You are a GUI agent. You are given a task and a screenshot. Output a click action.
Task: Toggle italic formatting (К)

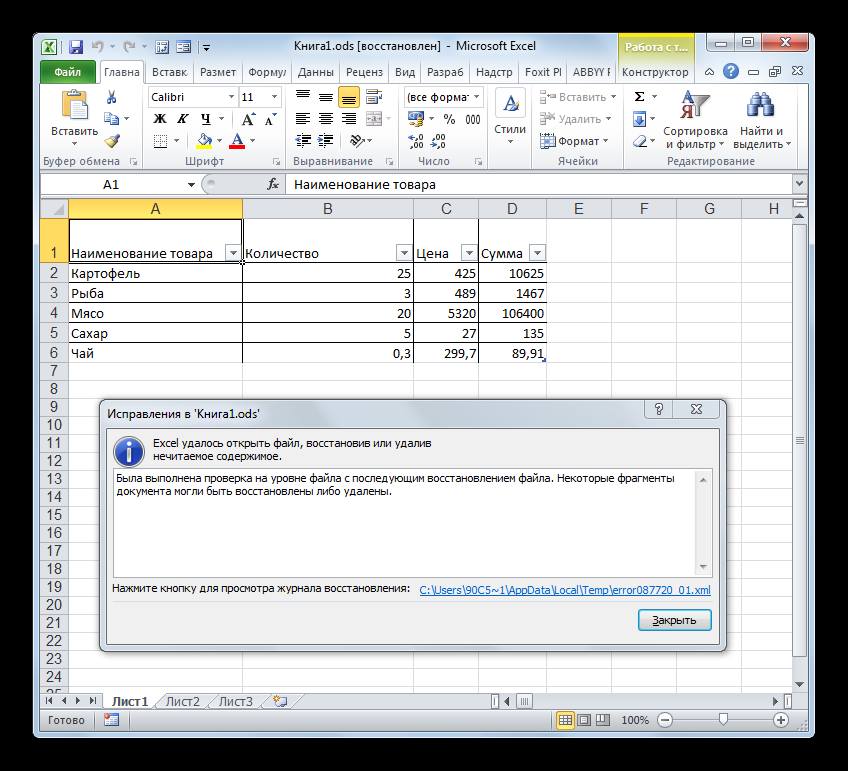coord(183,119)
